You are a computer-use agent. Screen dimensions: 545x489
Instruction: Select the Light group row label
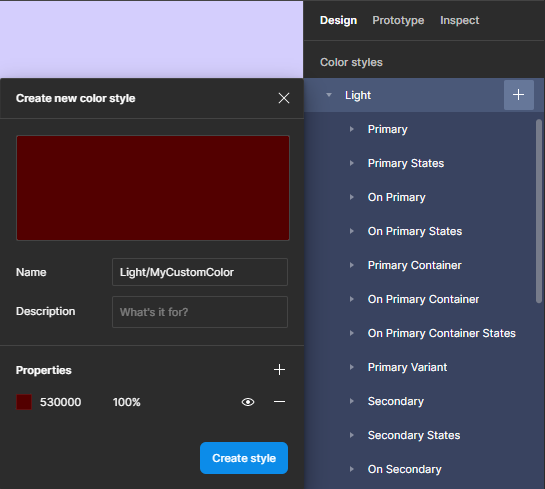[x=358, y=95]
